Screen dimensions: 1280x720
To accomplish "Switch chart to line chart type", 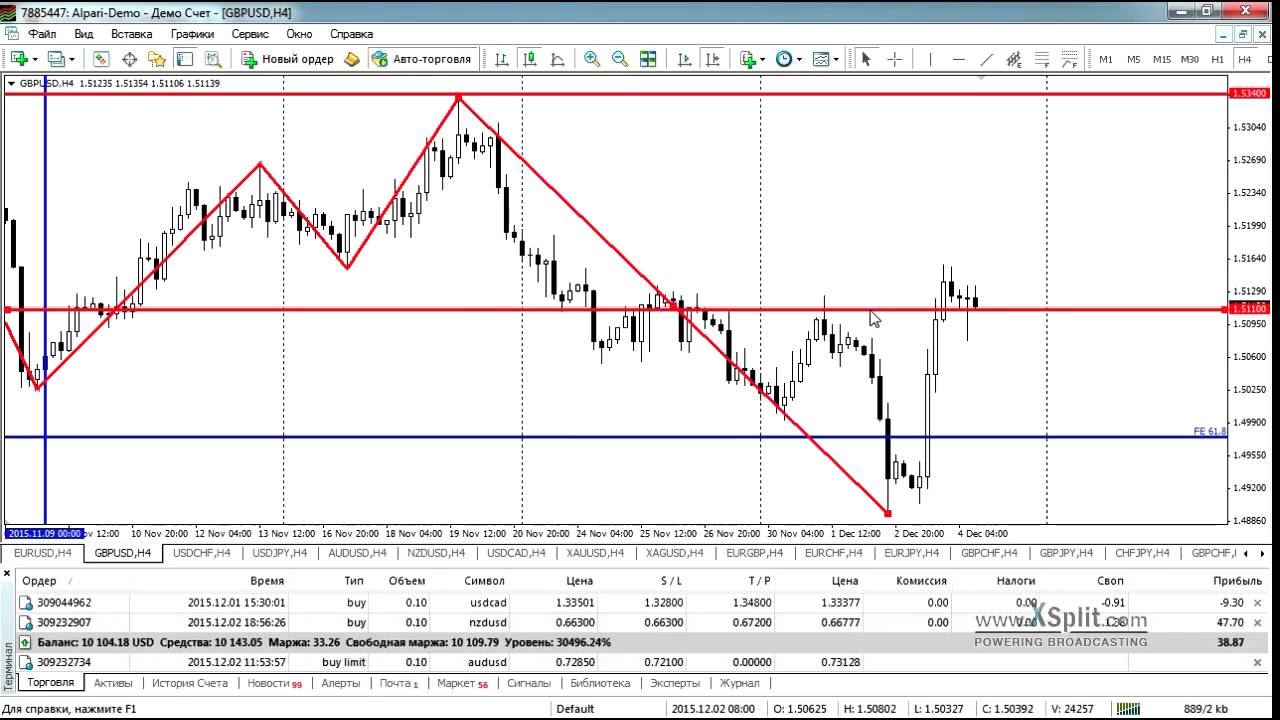I will coord(558,59).
